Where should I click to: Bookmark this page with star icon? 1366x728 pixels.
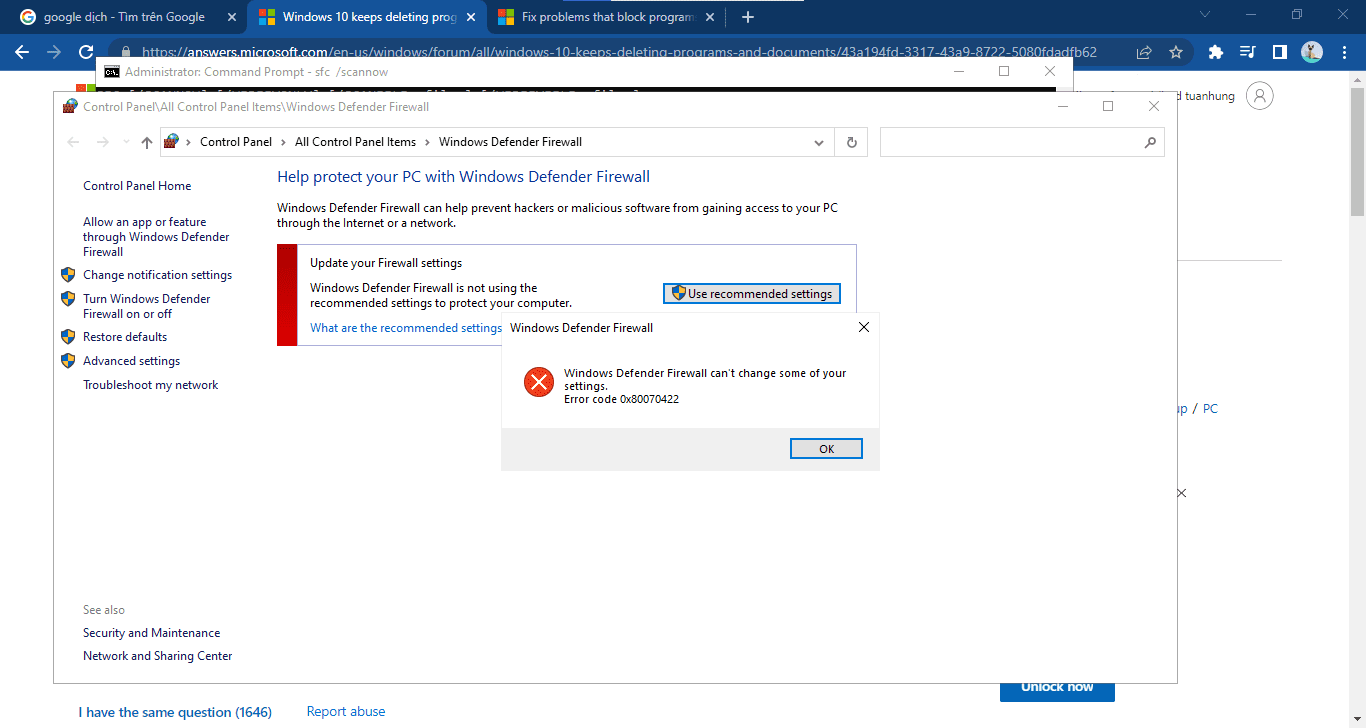click(x=1176, y=52)
